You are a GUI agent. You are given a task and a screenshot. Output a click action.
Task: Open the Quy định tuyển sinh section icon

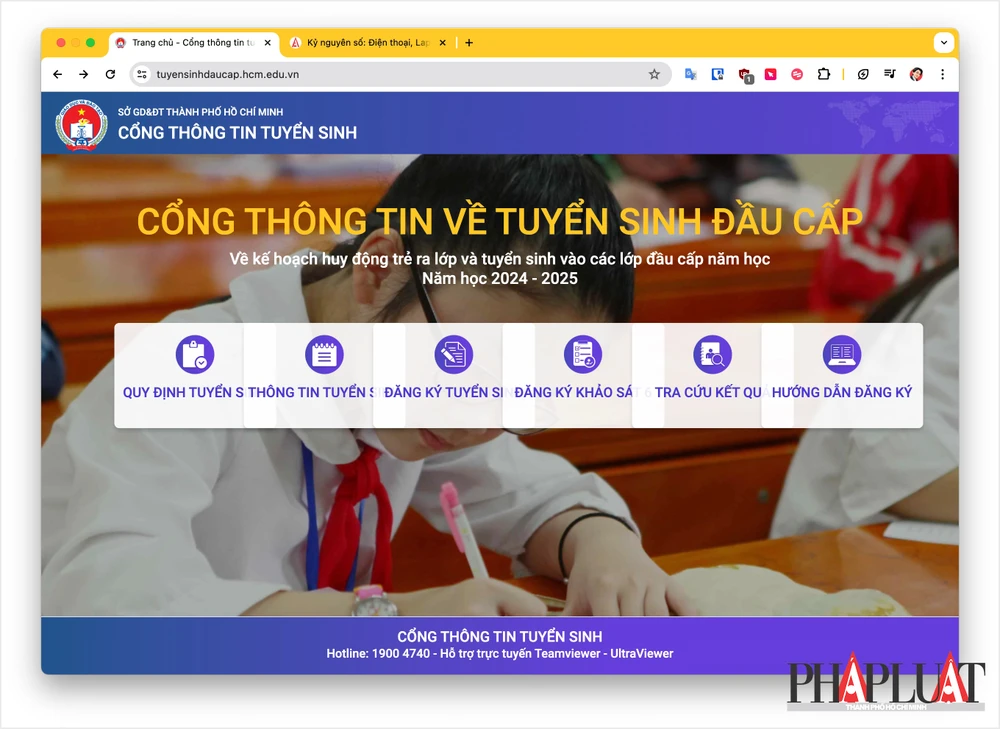point(195,353)
